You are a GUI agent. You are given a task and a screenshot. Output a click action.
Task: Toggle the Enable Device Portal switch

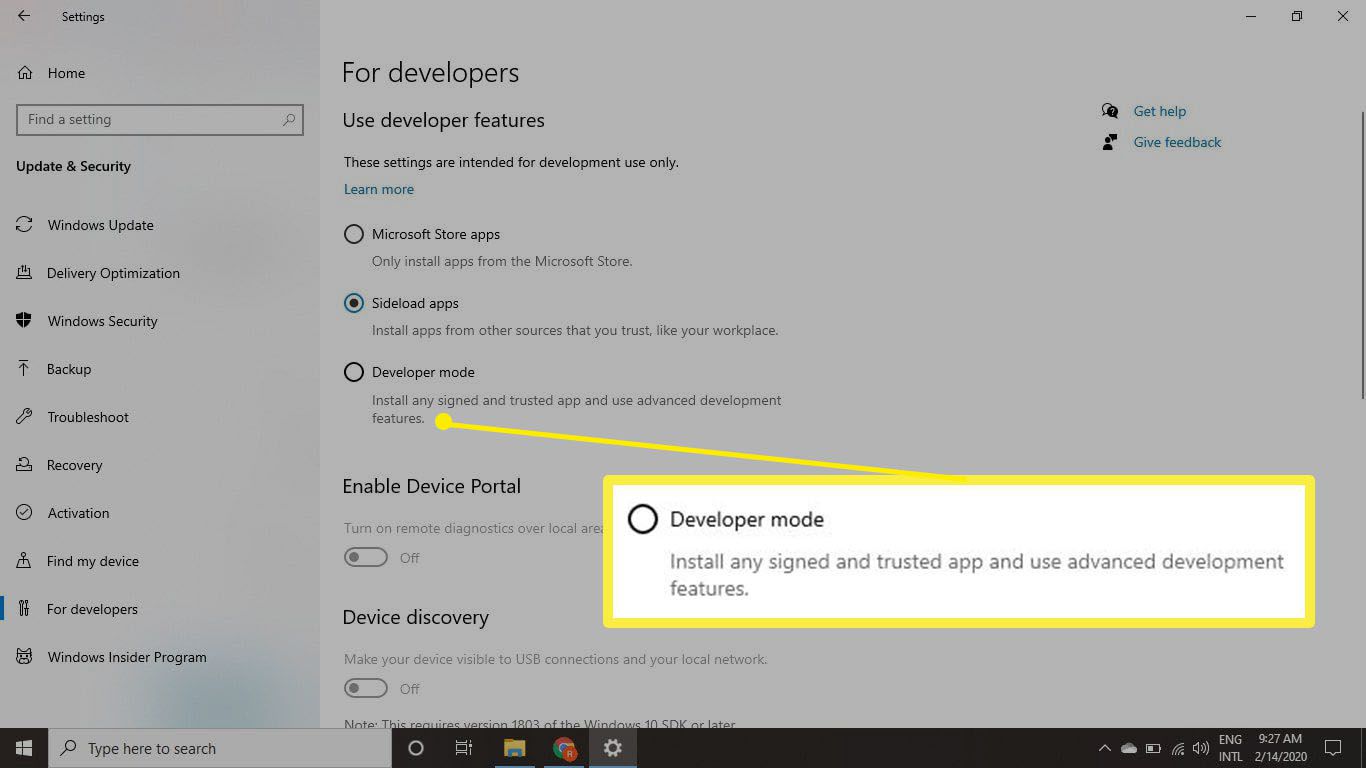tap(366, 557)
